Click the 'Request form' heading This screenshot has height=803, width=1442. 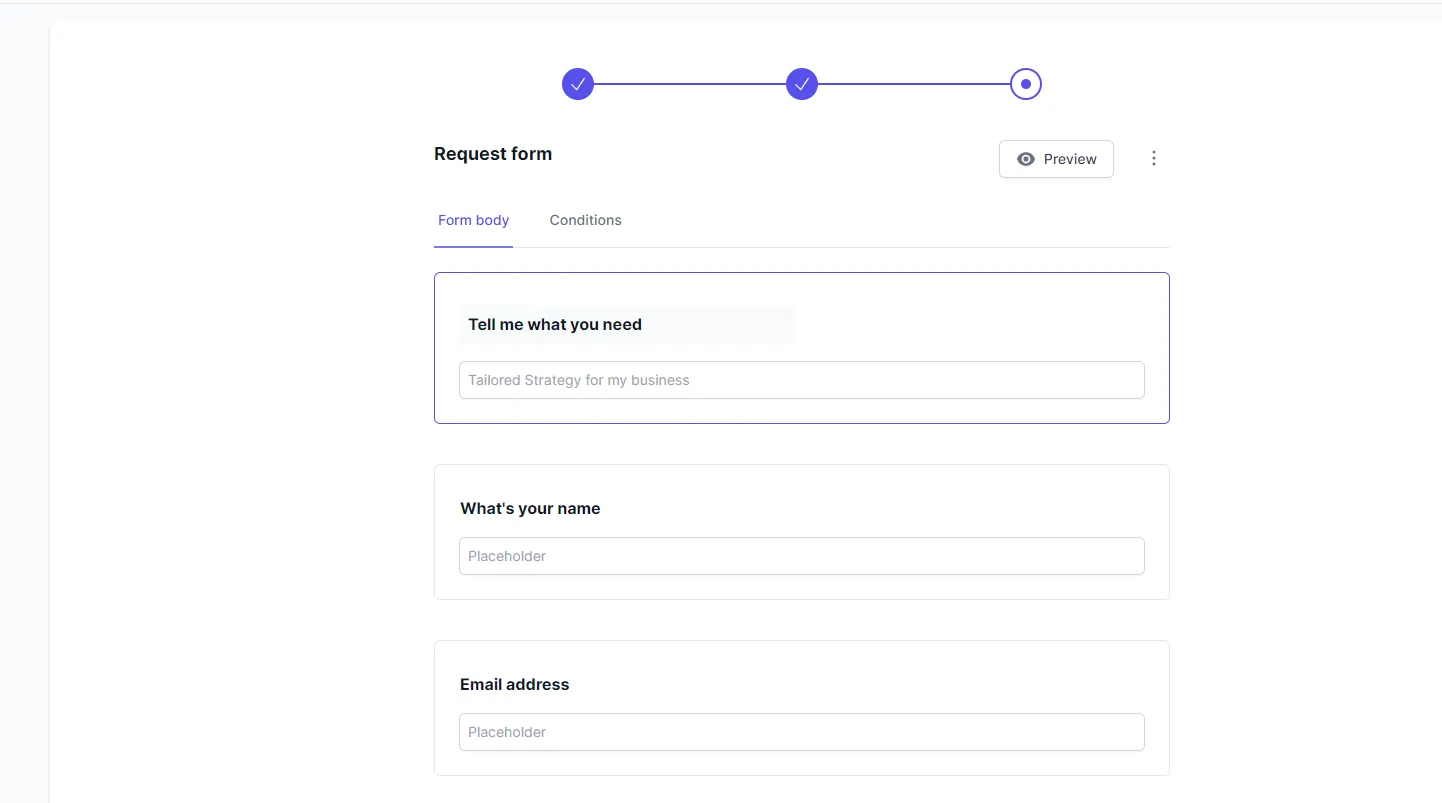(493, 154)
